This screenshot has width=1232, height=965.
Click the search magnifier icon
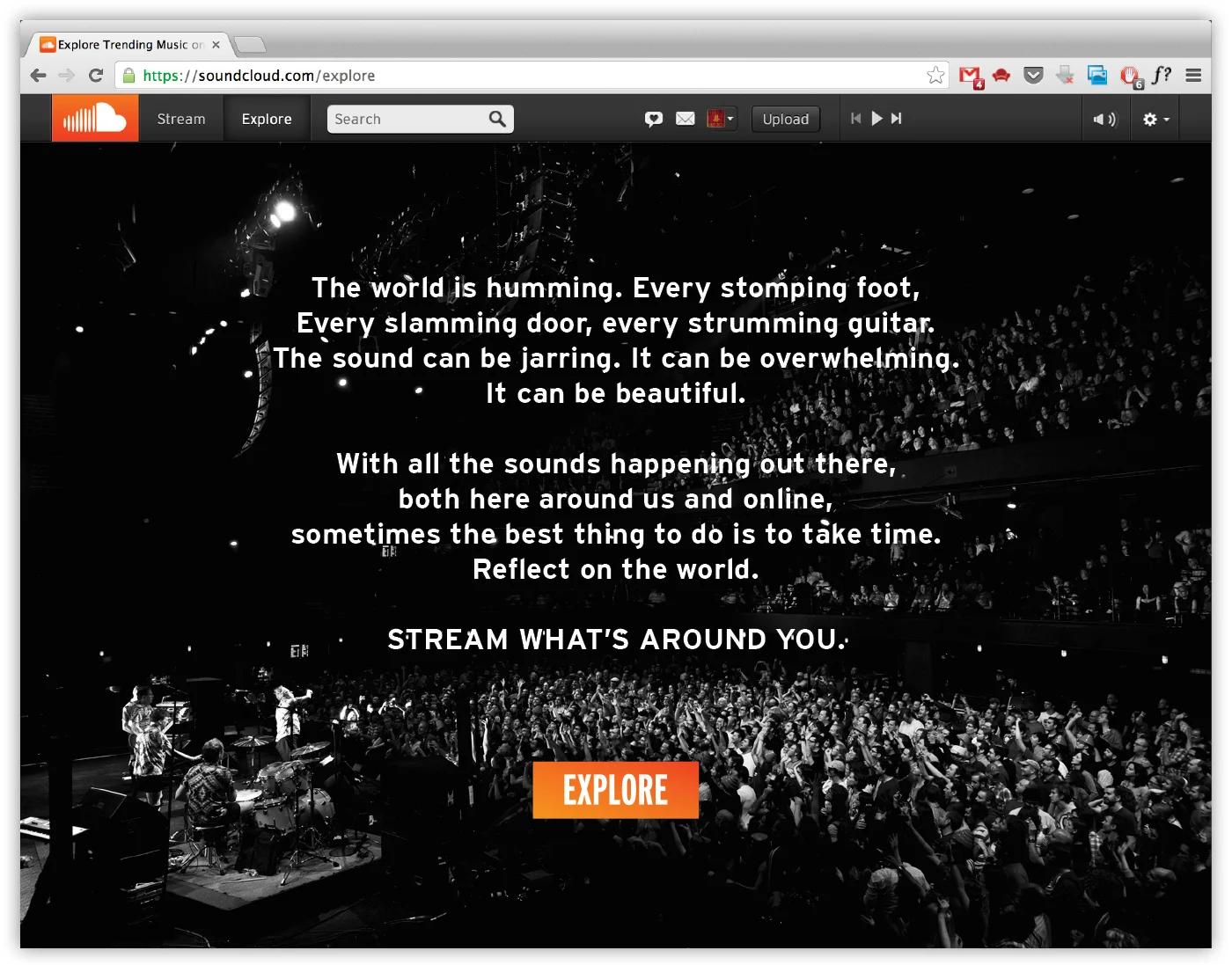497,119
